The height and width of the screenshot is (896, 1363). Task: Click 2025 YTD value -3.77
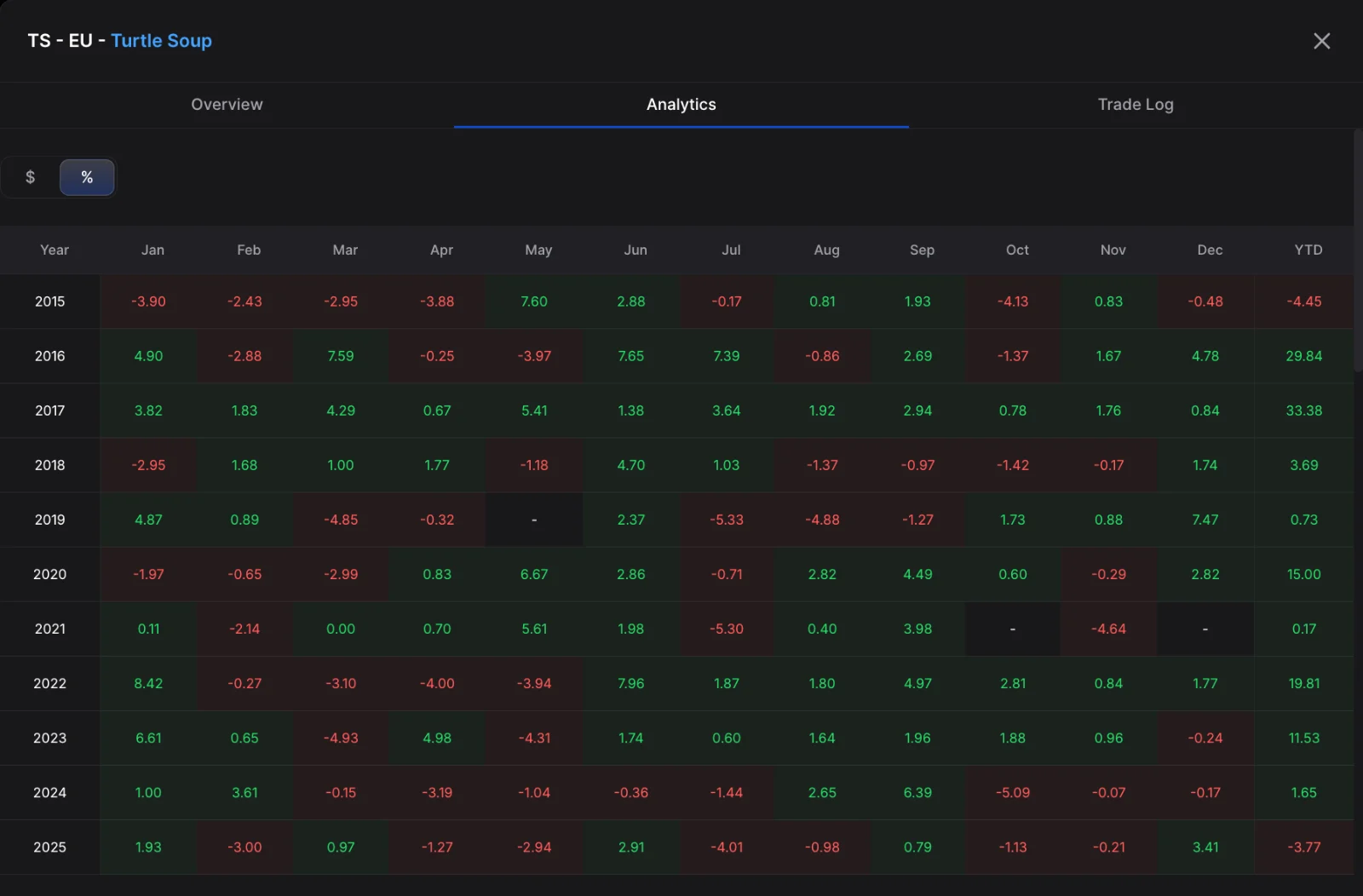click(1304, 847)
